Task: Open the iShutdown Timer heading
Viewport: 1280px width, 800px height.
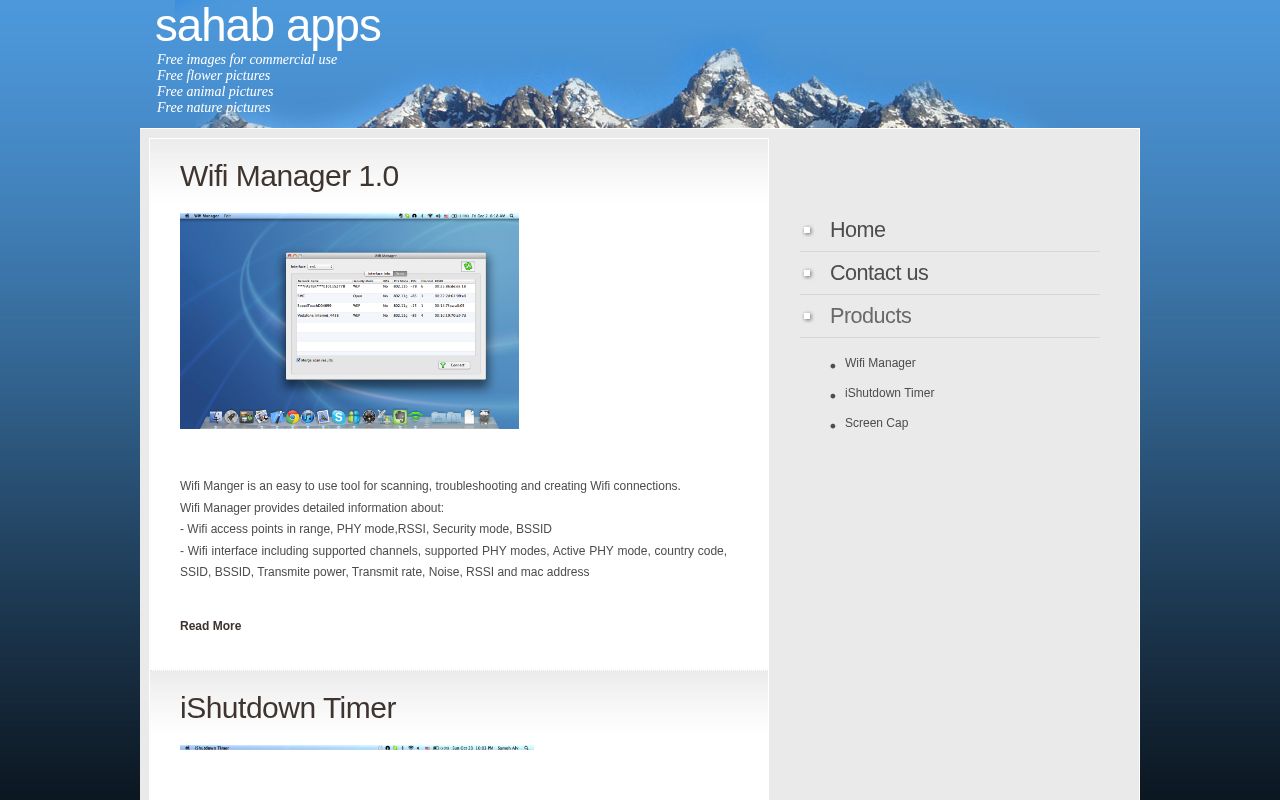Action: pos(288,708)
